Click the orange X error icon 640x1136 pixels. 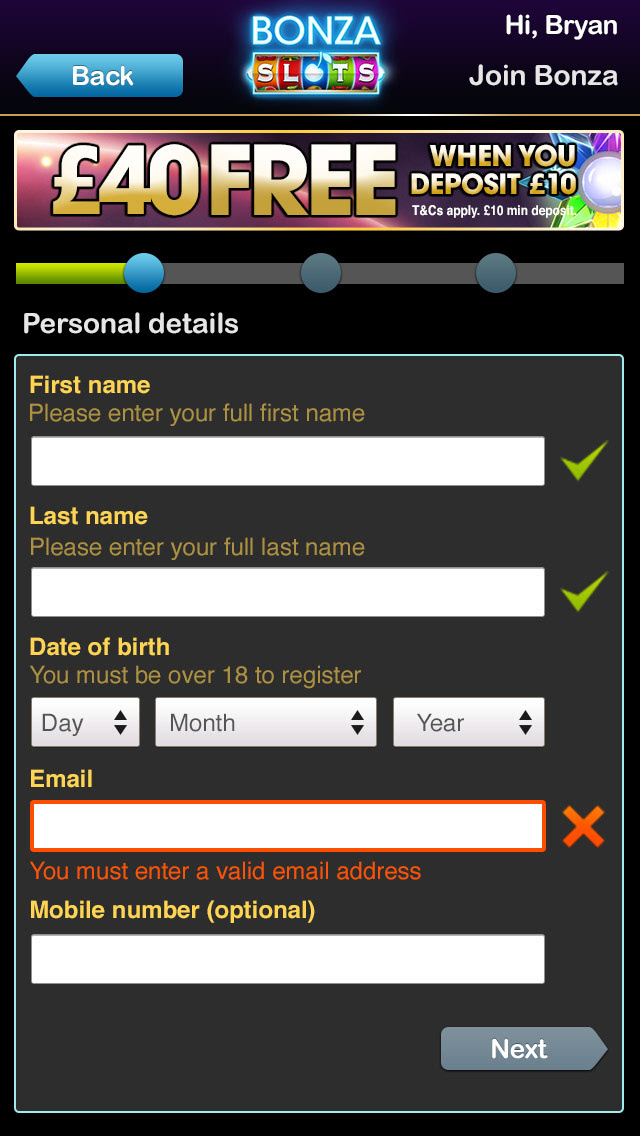point(584,827)
